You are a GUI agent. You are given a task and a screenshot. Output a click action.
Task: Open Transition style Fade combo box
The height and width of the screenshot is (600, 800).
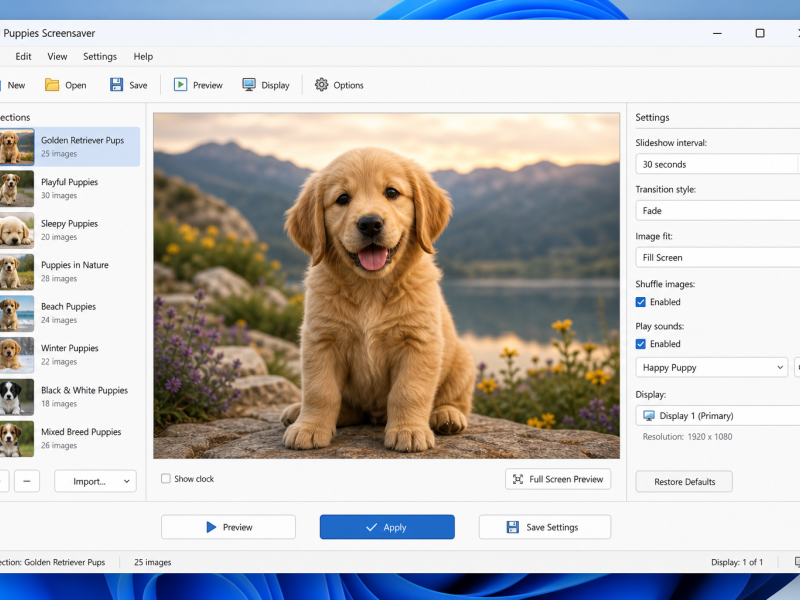click(x=717, y=211)
